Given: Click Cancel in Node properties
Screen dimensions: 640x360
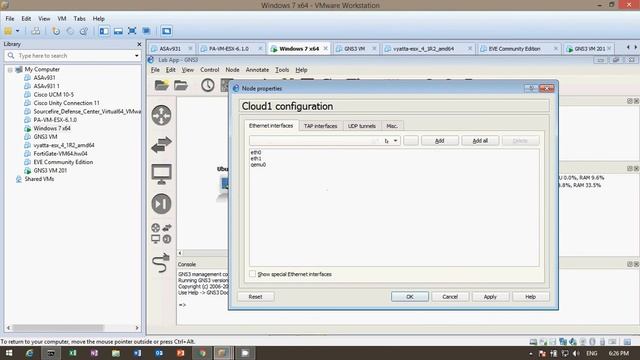Looking at the screenshot, I should coord(450,297).
